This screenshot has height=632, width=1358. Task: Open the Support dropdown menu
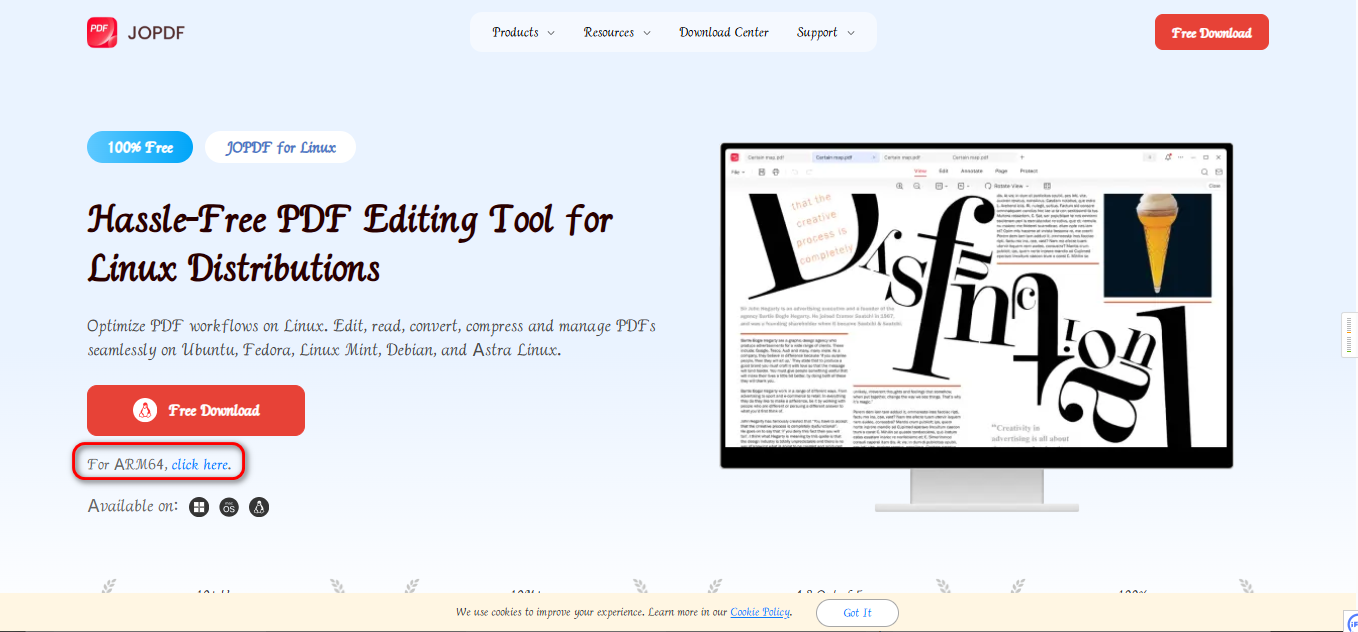[x=826, y=32]
